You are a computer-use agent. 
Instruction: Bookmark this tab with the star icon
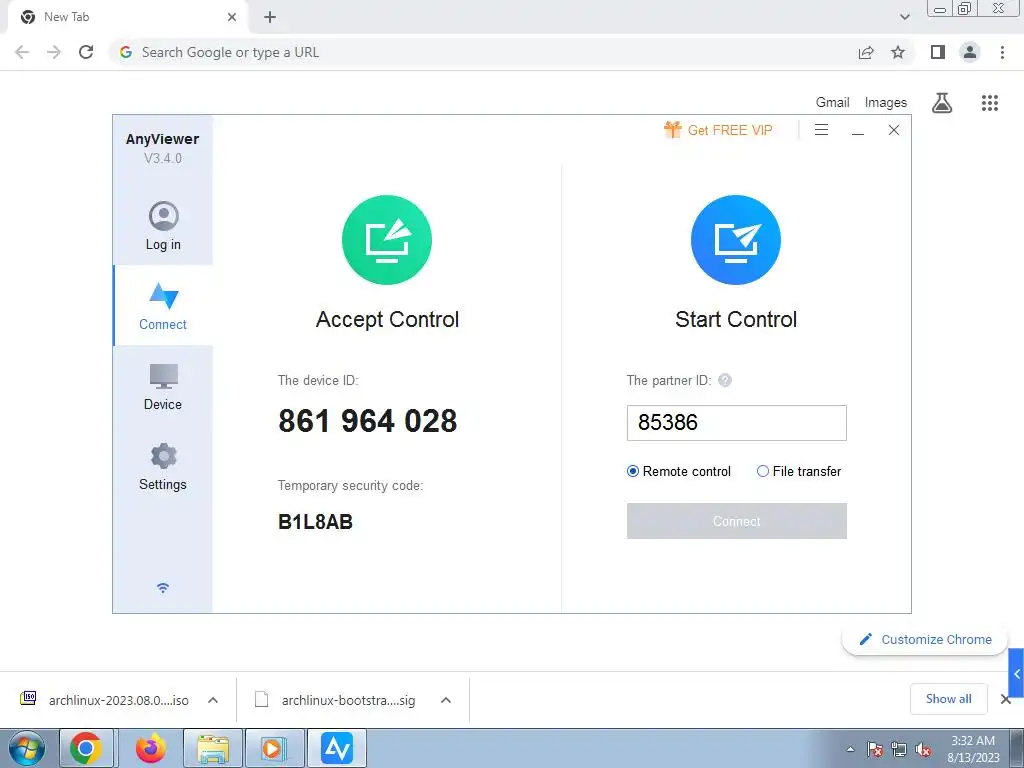(x=898, y=52)
